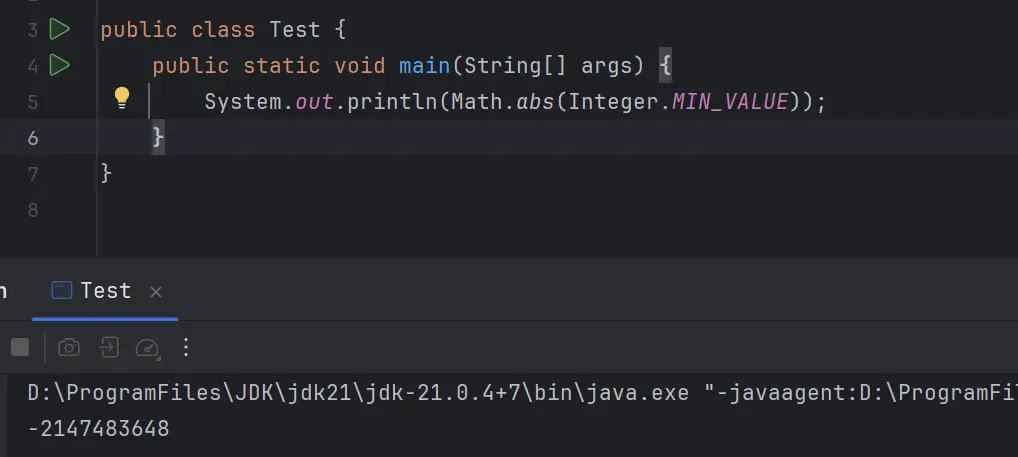Click the run arrow beside main method
This screenshot has height=457, width=1018.
pyautogui.click(x=60, y=66)
